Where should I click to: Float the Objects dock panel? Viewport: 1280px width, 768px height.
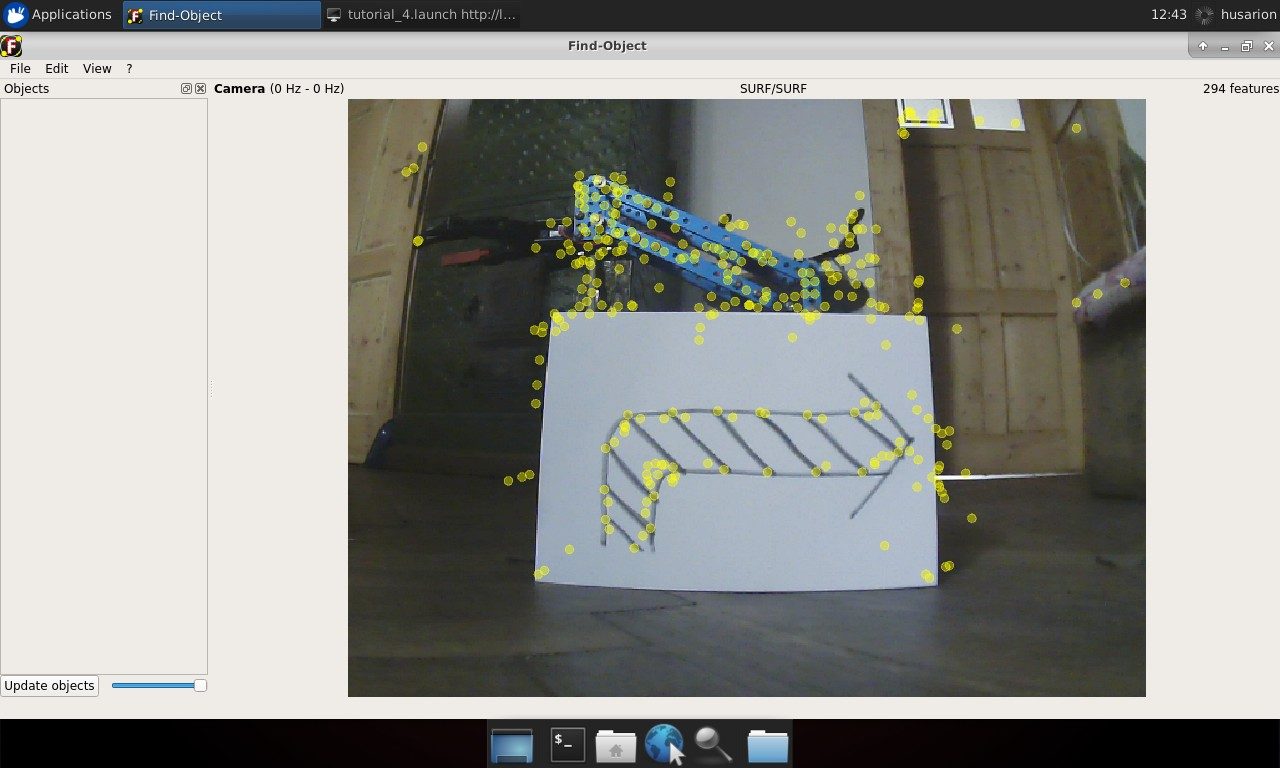186,88
